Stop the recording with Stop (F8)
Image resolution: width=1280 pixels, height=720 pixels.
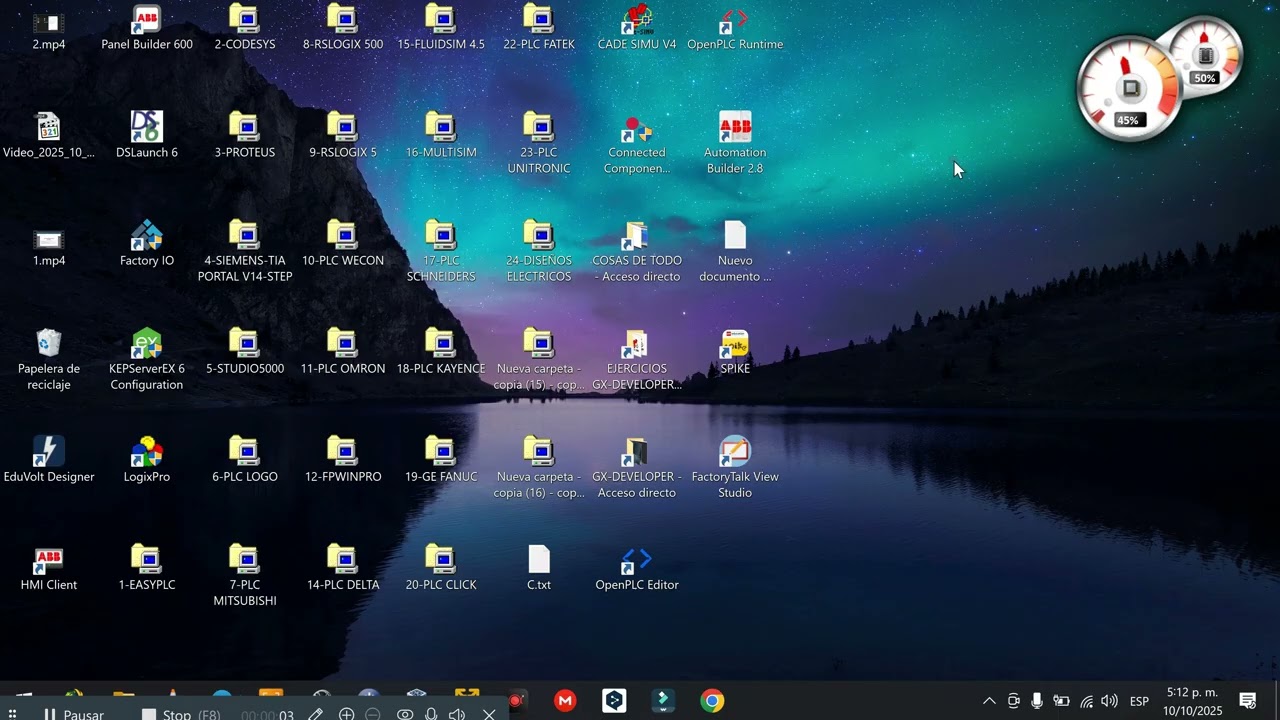(x=180, y=714)
